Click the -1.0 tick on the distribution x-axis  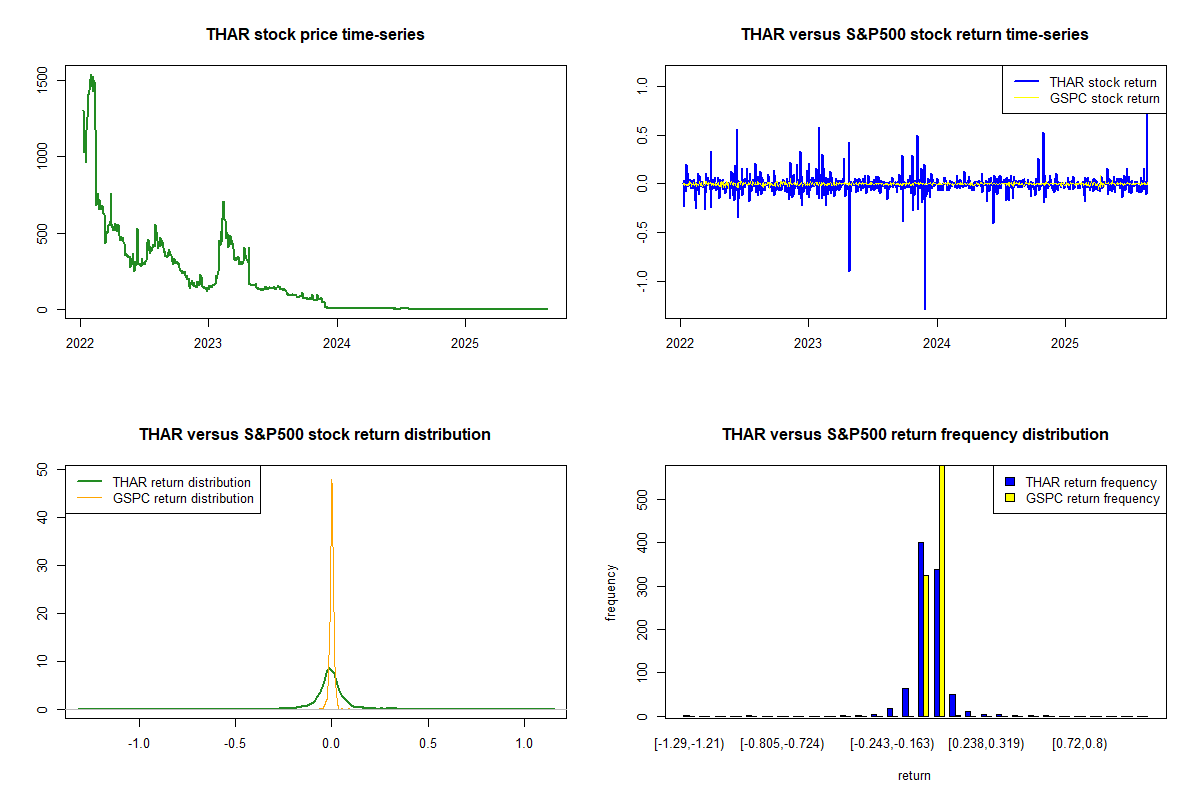(139, 744)
